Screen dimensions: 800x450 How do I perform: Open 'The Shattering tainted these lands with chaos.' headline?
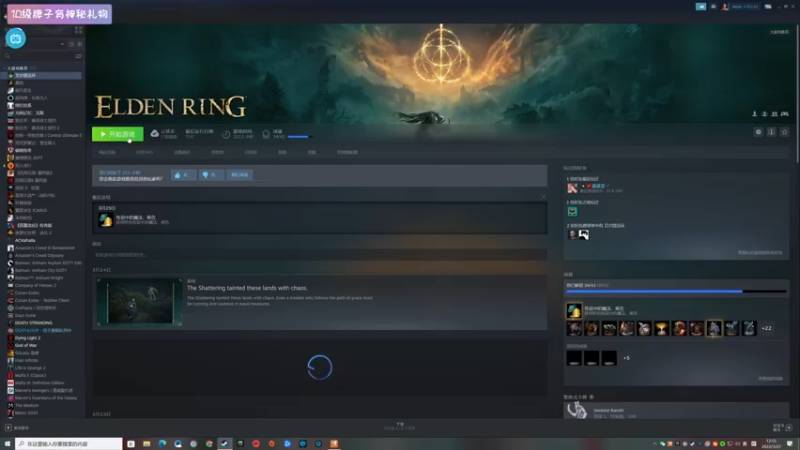247,288
